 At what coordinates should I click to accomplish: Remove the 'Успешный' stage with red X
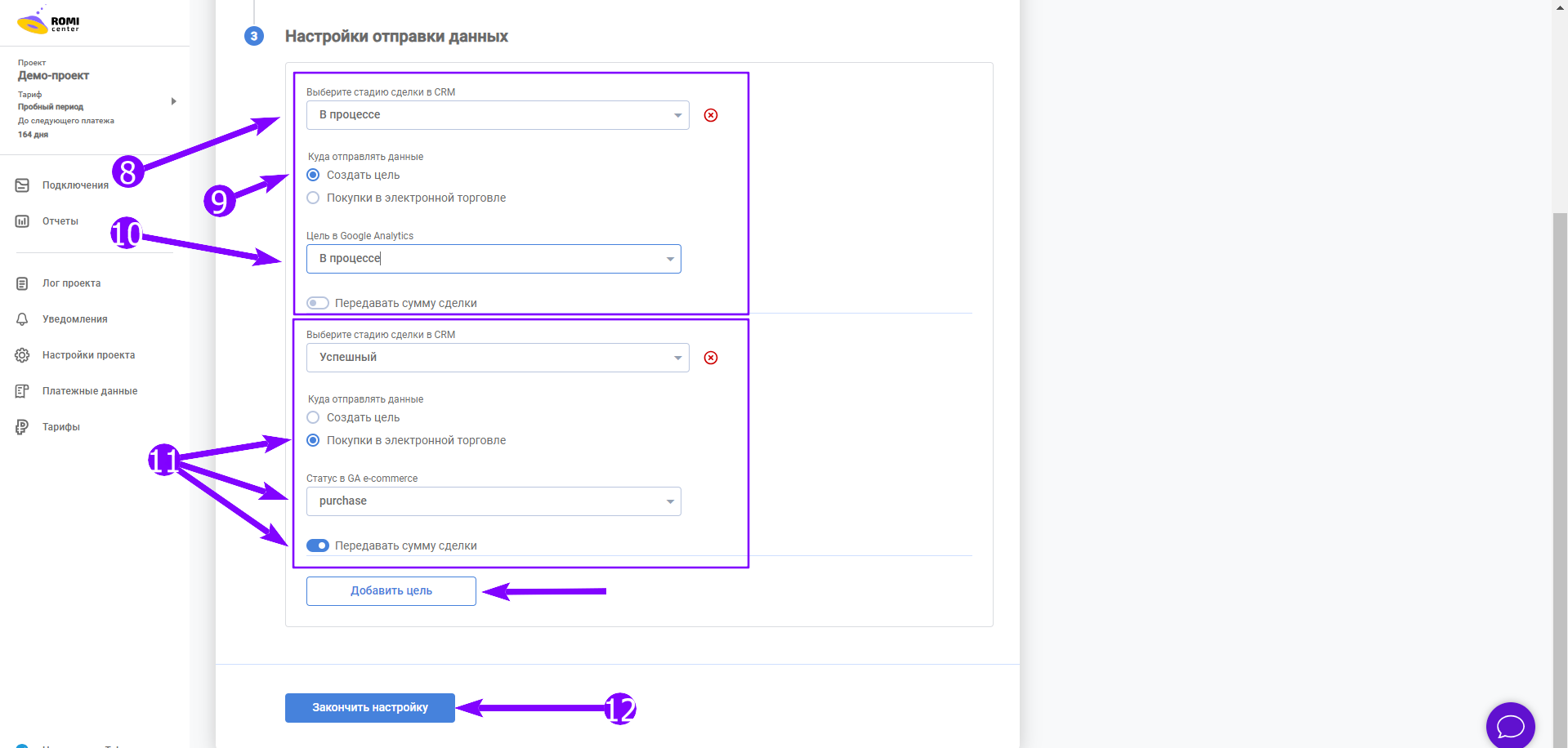[x=711, y=358]
